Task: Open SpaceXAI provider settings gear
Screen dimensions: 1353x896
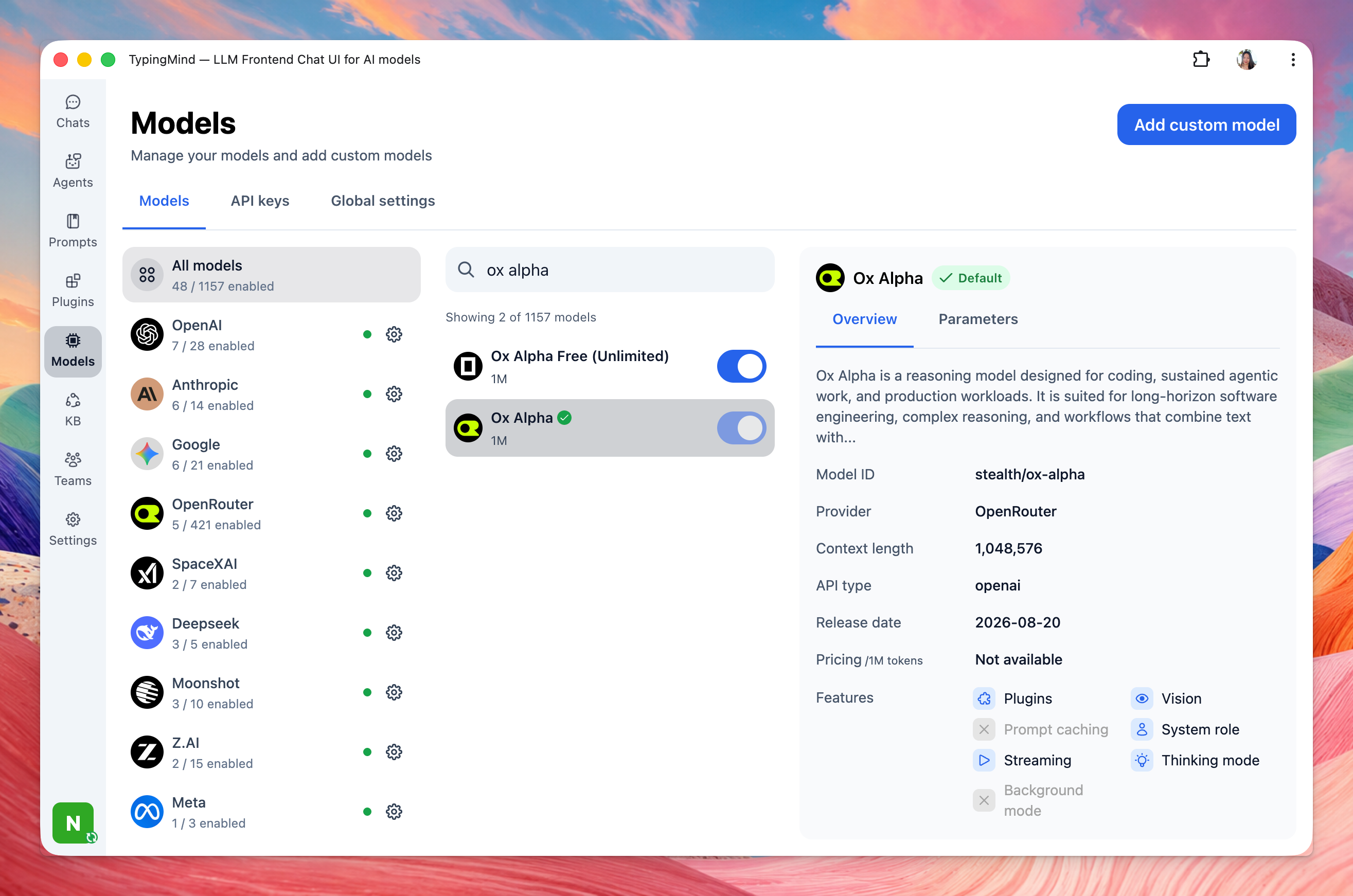Action: coord(394,572)
